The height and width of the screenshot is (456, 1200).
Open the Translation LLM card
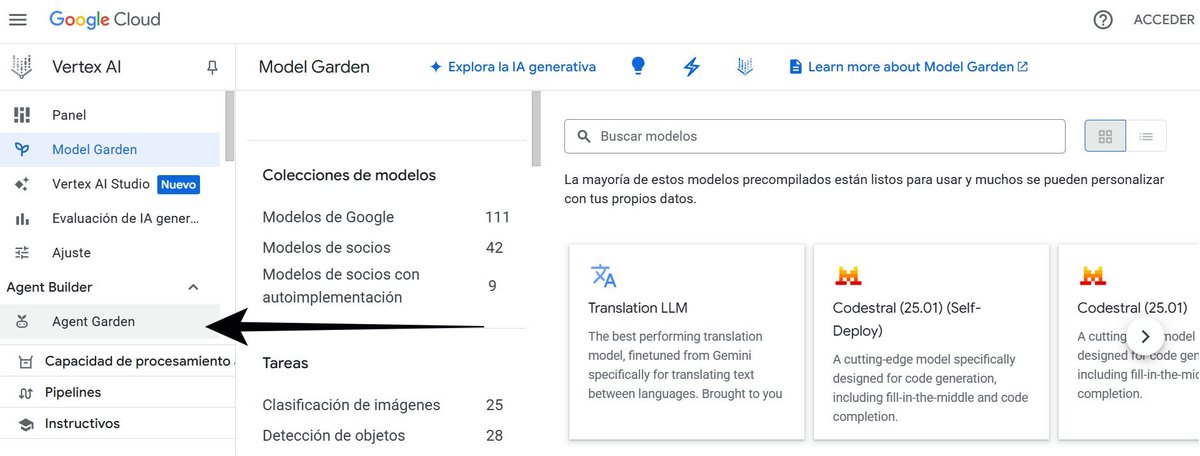[x=686, y=341]
